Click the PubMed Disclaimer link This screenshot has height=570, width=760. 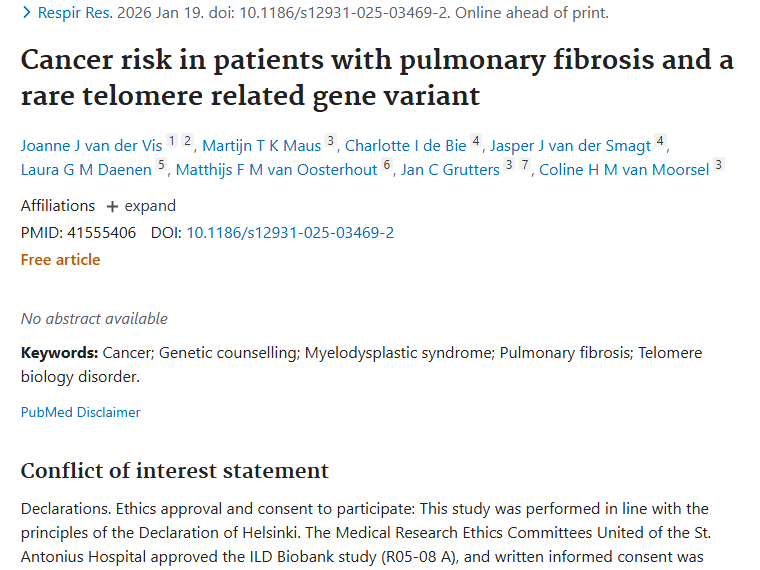tap(80, 412)
